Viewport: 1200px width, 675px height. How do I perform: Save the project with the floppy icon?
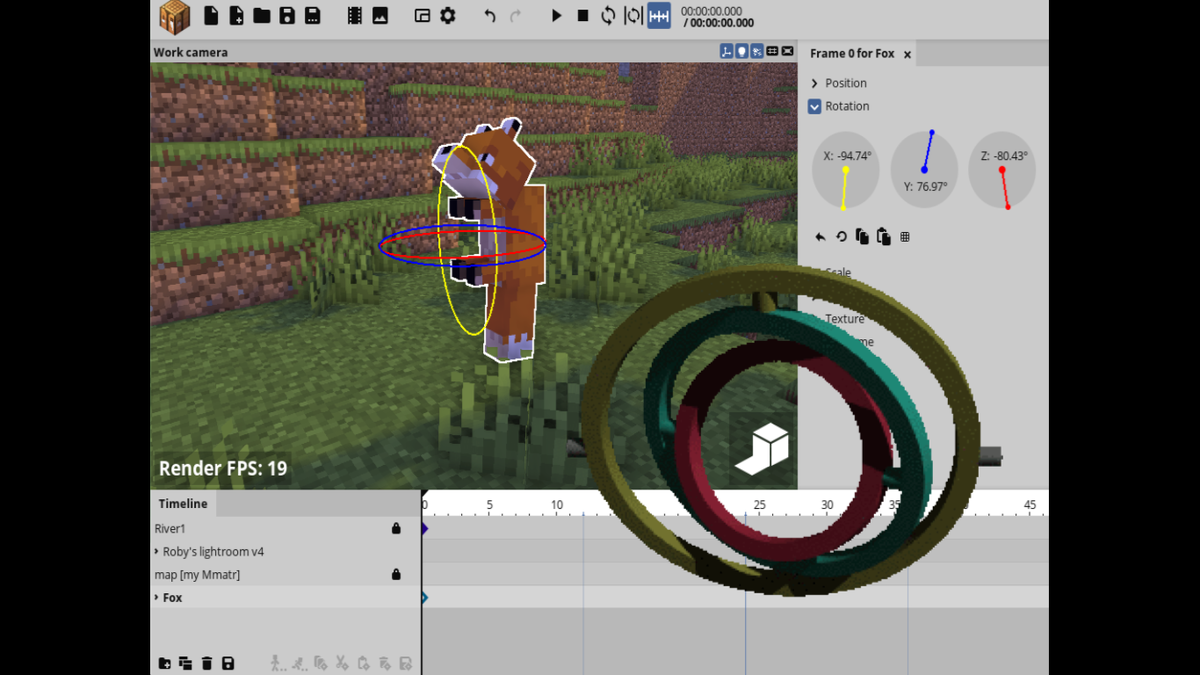[x=287, y=16]
